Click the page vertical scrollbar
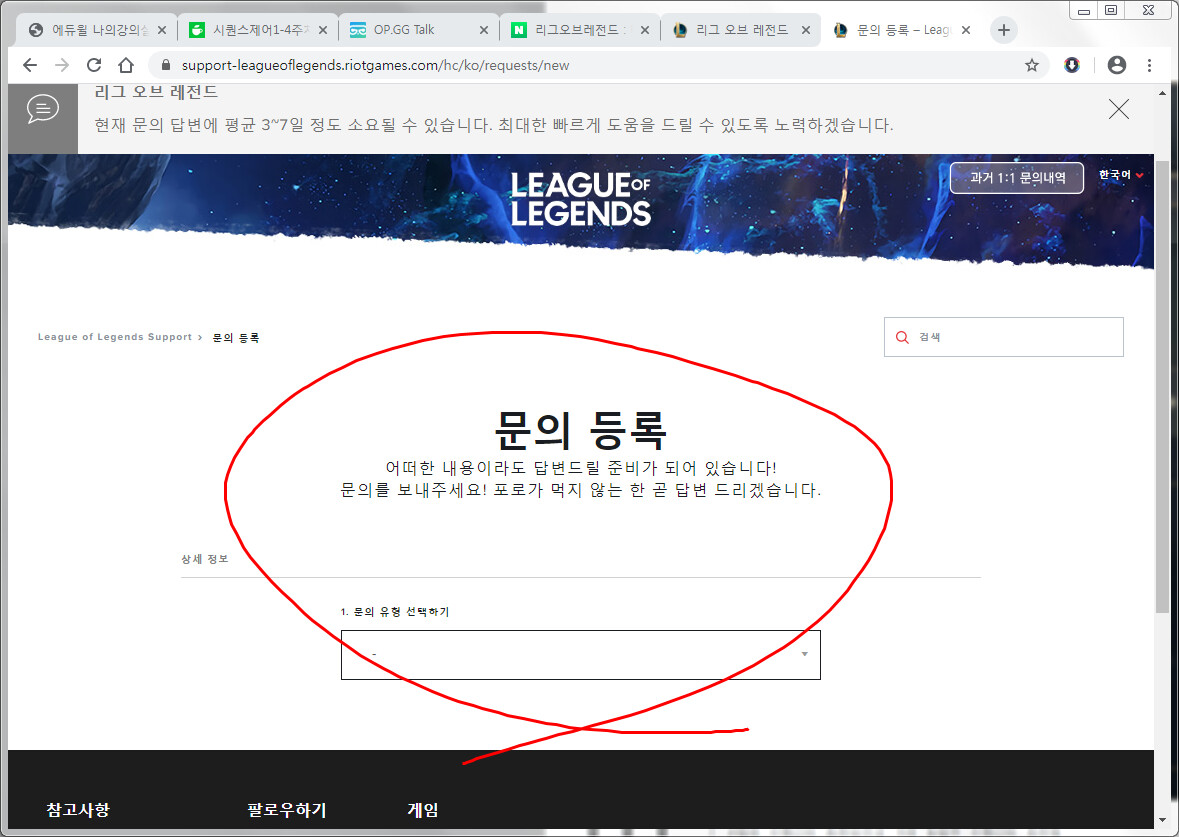 click(1161, 400)
